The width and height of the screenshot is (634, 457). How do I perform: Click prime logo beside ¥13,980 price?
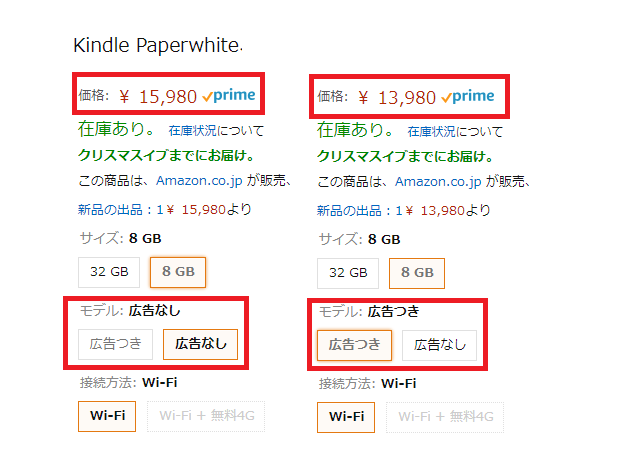468,97
